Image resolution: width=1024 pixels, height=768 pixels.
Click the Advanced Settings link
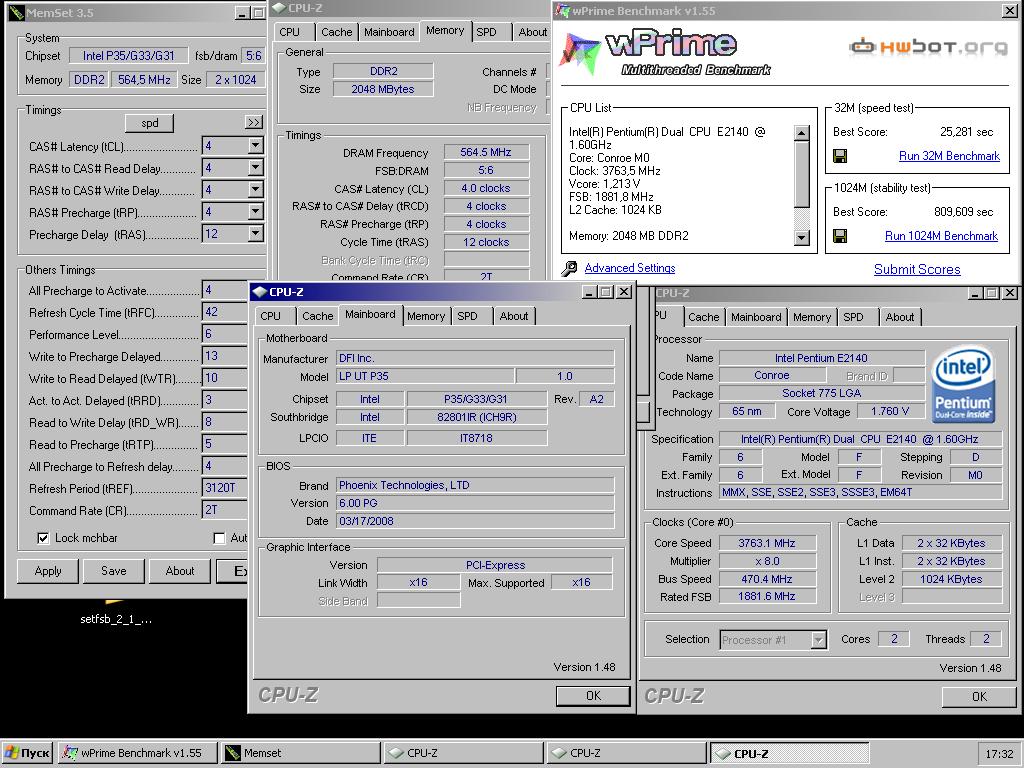(630, 268)
